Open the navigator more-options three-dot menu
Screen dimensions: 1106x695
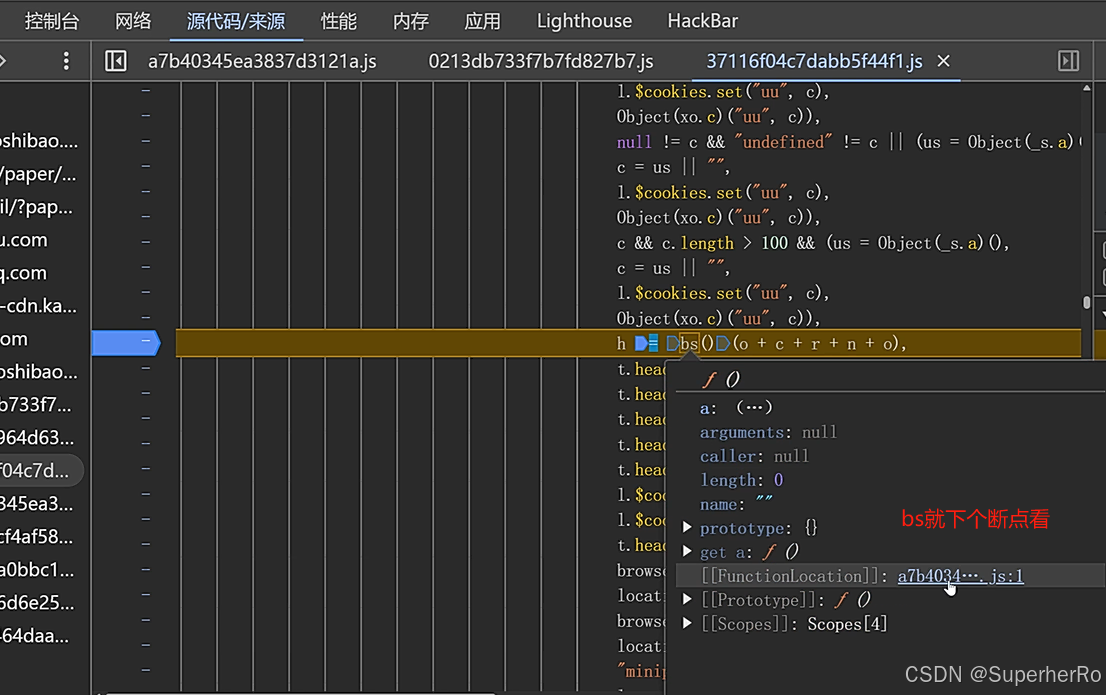pyautogui.click(x=66, y=61)
